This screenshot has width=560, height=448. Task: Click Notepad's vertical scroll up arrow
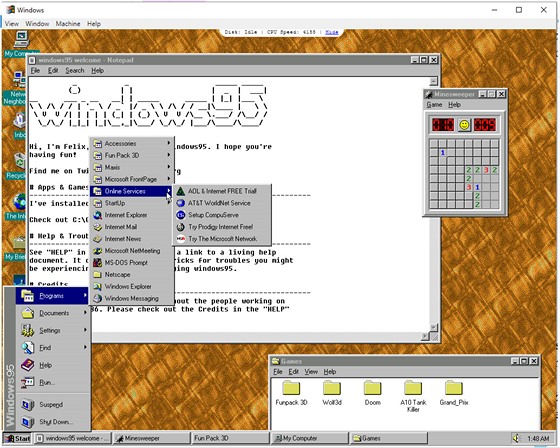[x=434, y=81]
